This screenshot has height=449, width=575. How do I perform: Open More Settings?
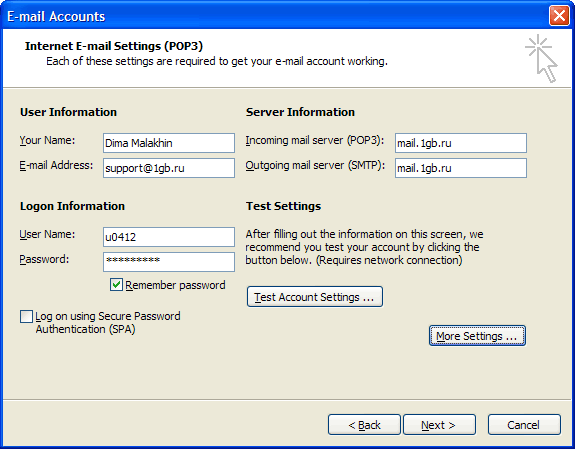(x=477, y=336)
